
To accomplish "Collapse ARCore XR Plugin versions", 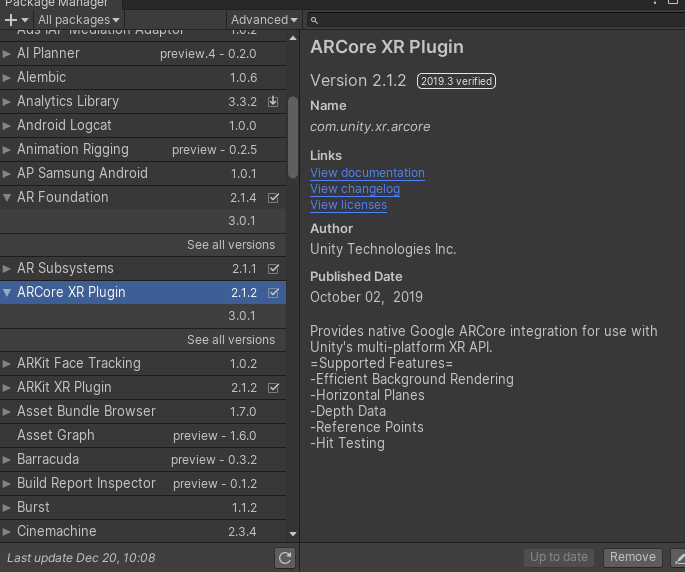I will pyautogui.click(x=7, y=292).
